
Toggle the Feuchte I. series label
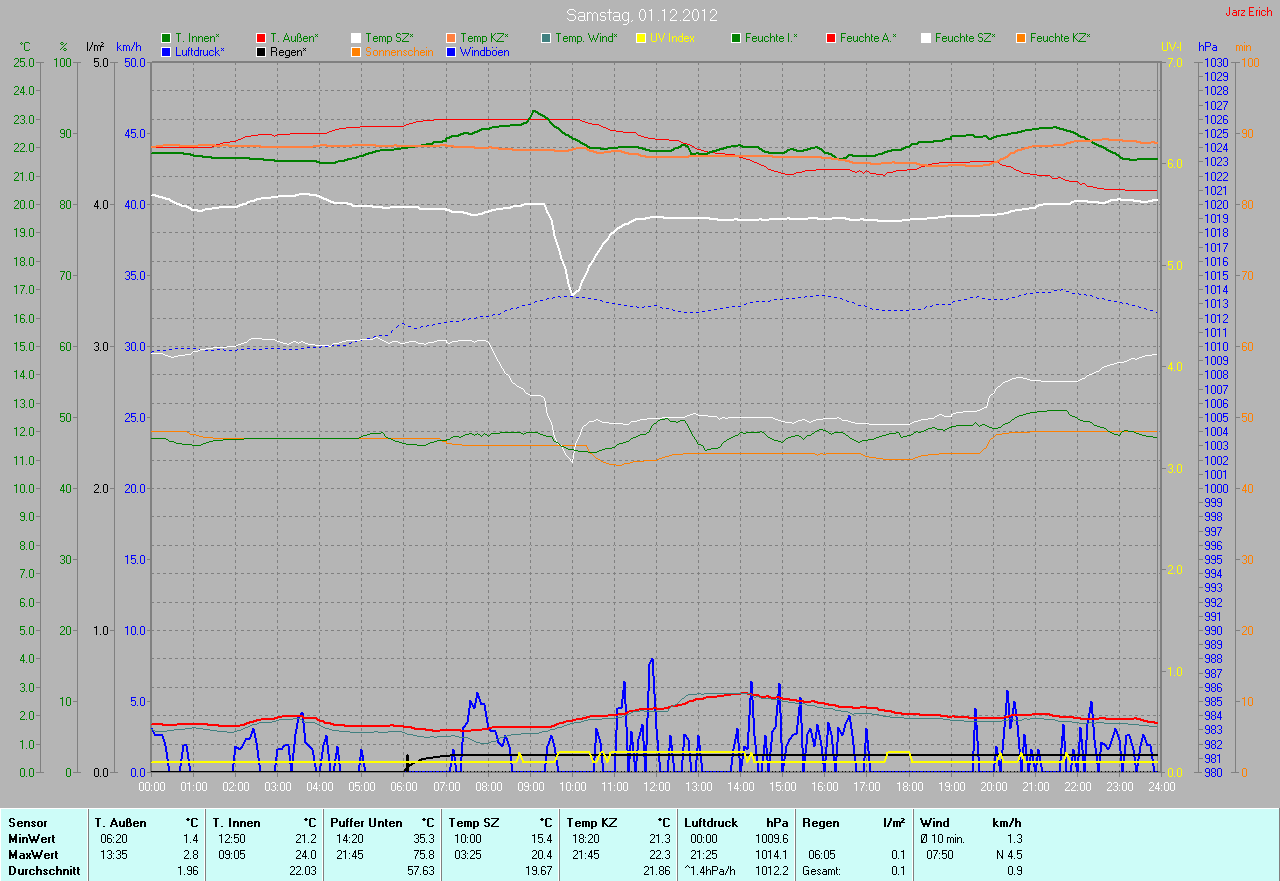(771, 38)
